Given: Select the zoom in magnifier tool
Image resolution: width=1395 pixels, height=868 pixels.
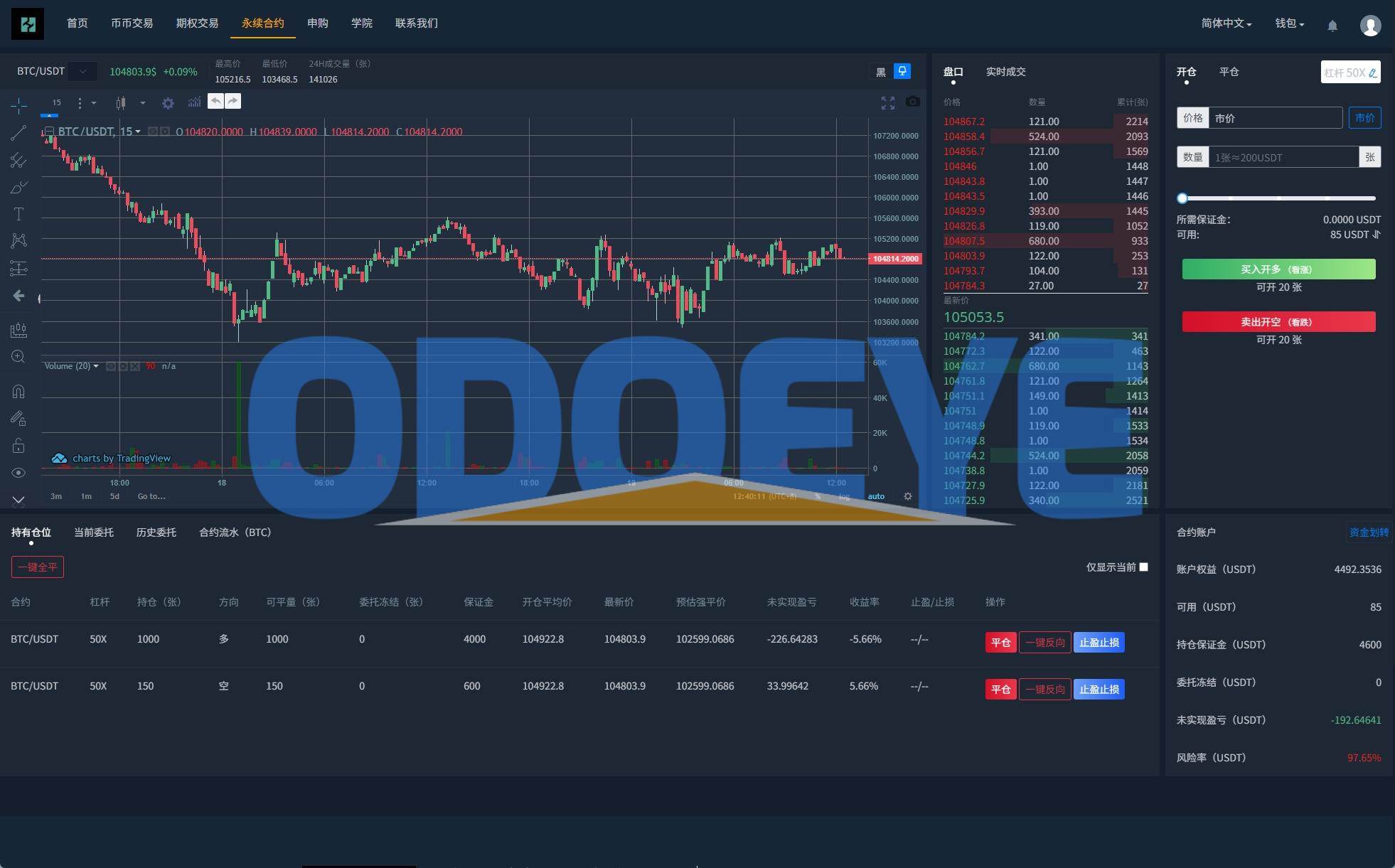Looking at the screenshot, I should (x=18, y=357).
